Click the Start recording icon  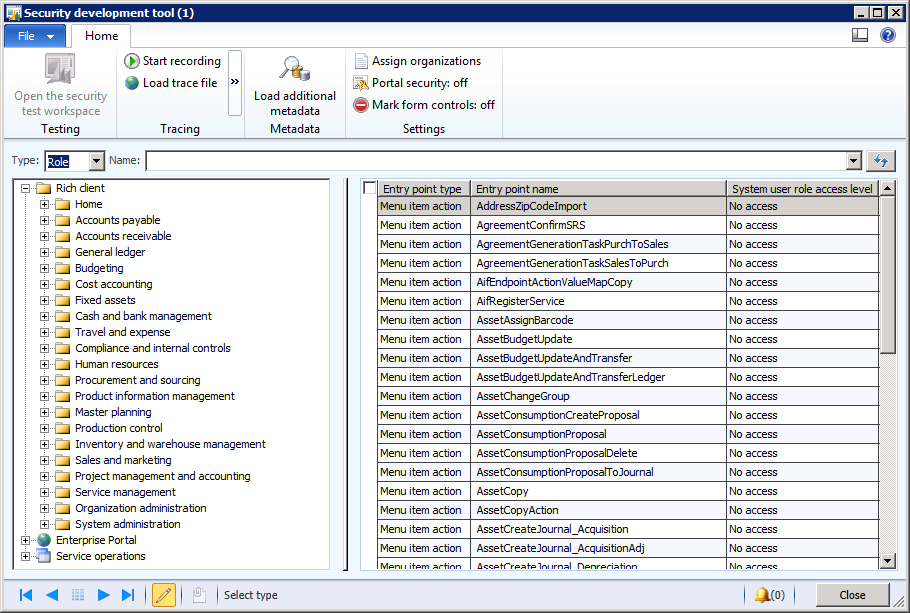(131, 60)
